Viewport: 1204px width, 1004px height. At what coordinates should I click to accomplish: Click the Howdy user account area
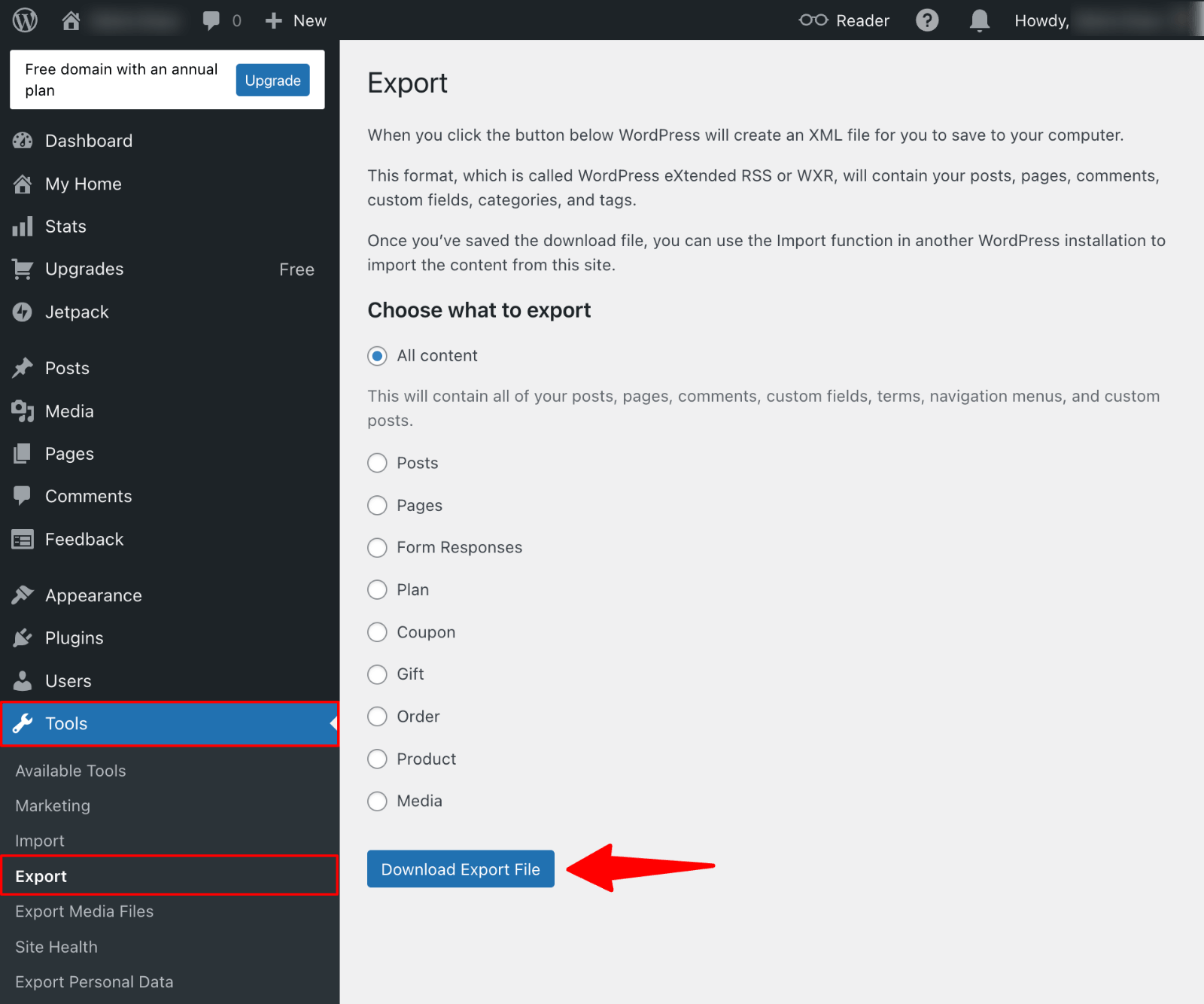coord(1041,20)
